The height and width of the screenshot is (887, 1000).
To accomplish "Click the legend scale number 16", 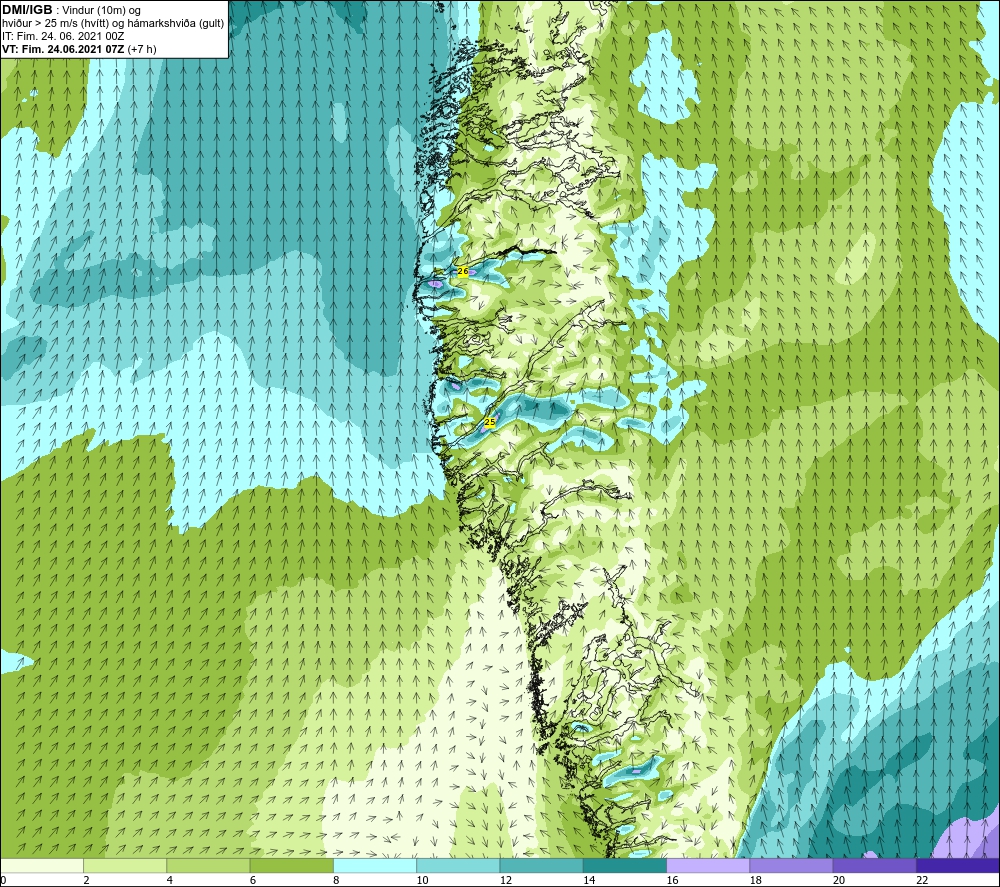I will [672, 881].
